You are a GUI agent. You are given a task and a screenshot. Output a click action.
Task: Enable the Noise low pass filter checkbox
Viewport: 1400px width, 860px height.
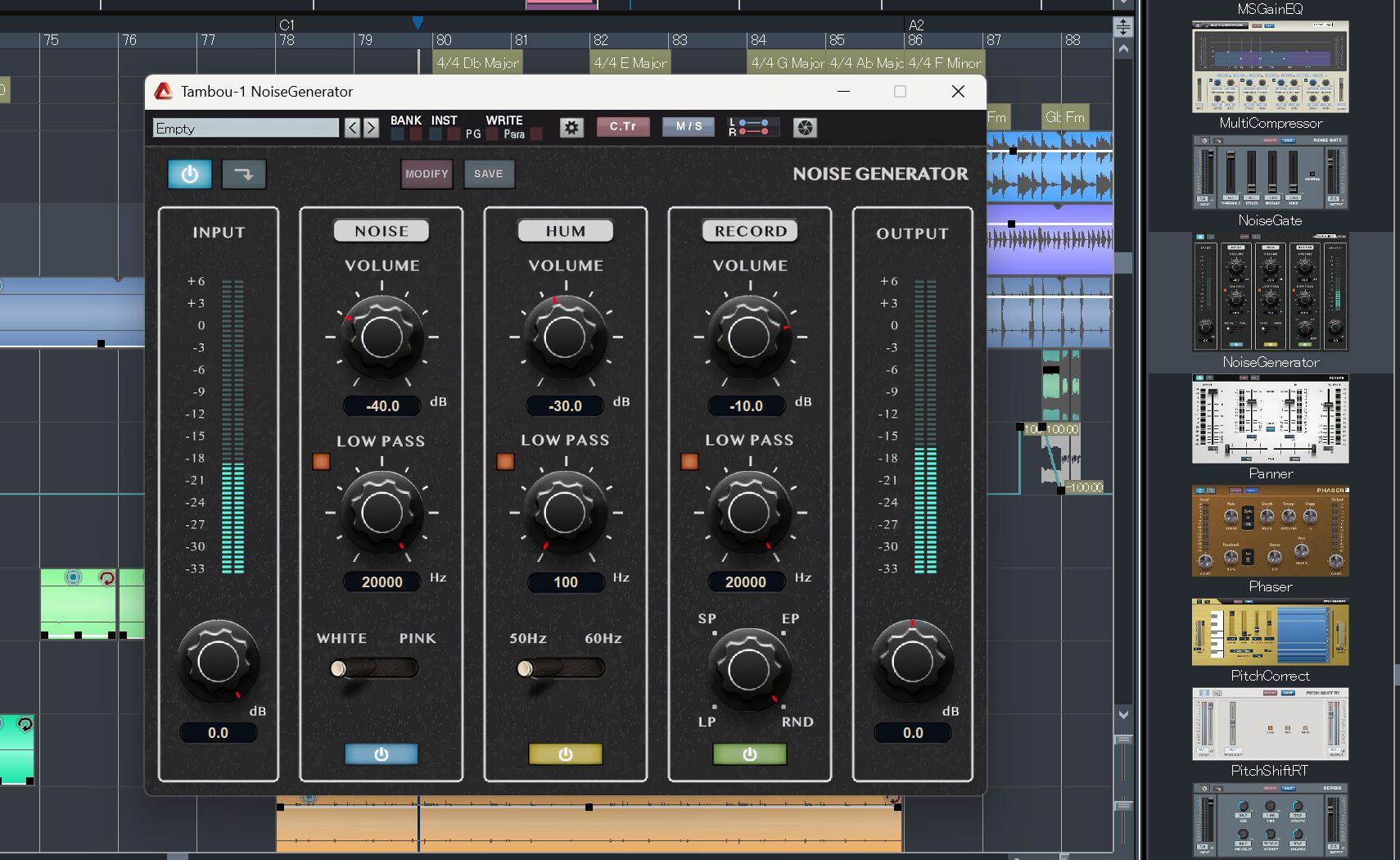pos(321,462)
